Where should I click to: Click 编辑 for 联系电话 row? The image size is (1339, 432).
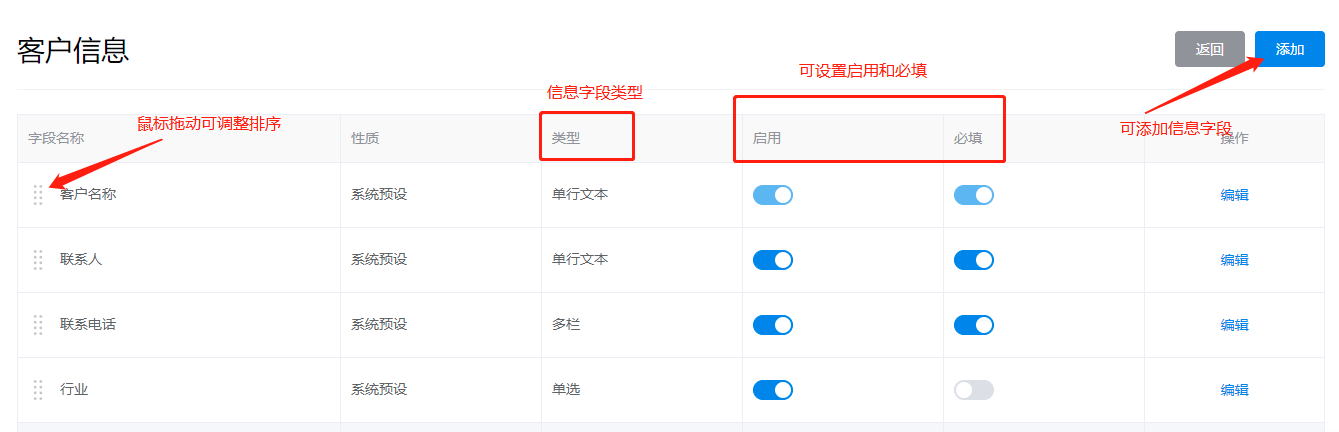point(1234,325)
